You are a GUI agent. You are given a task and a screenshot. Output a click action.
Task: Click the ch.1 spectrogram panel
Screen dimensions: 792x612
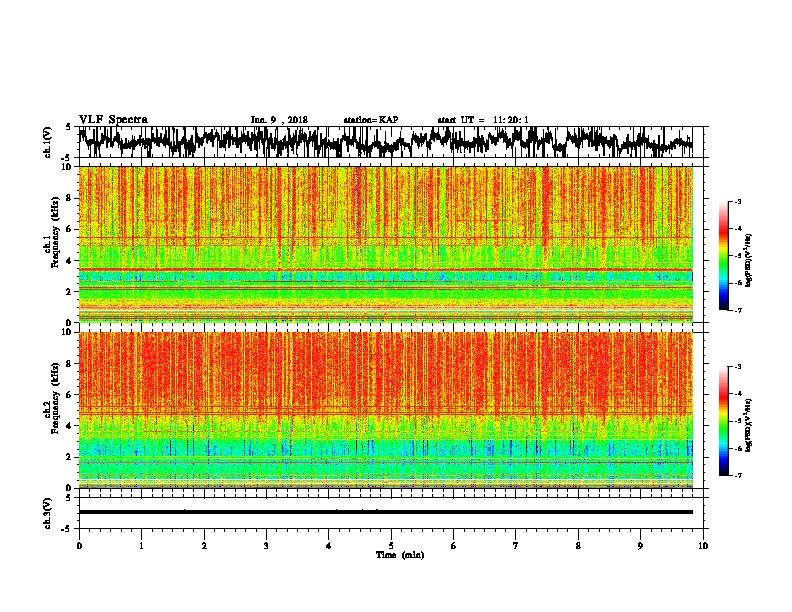point(385,244)
